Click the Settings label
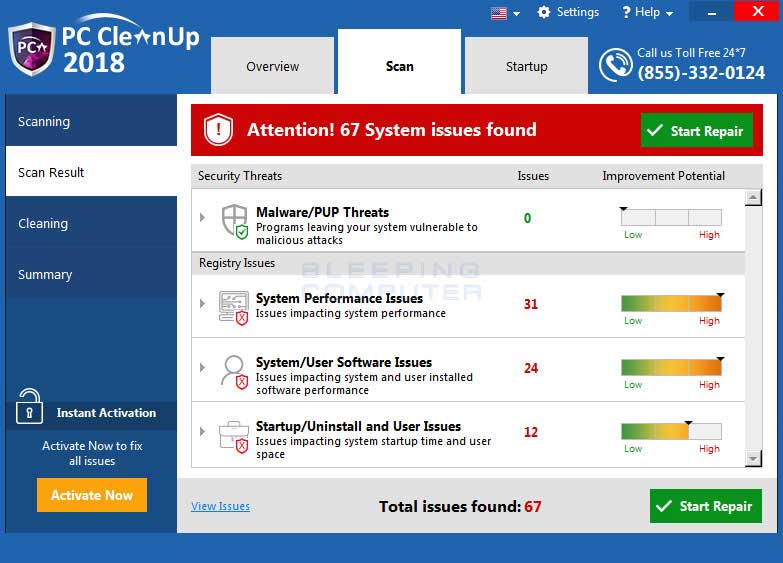Image resolution: width=783 pixels, height=563 pixels. [578, 12]
